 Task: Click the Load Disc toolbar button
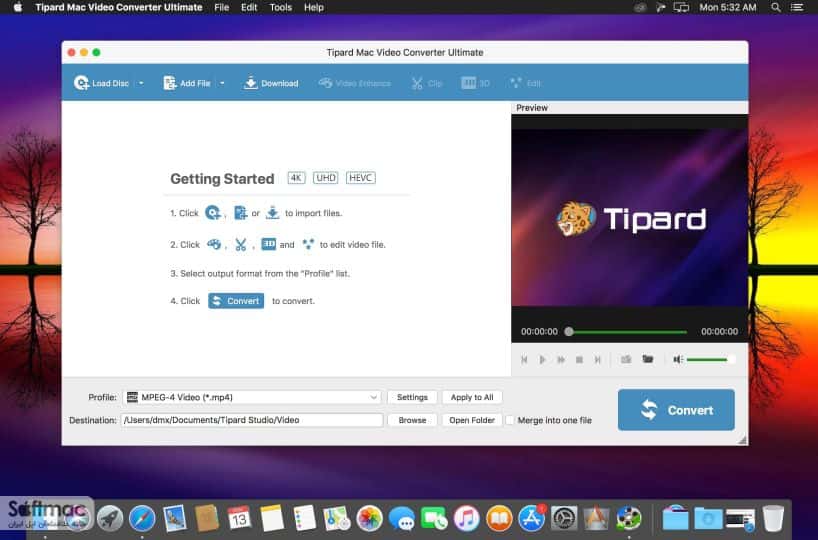[x=101, y=83]
